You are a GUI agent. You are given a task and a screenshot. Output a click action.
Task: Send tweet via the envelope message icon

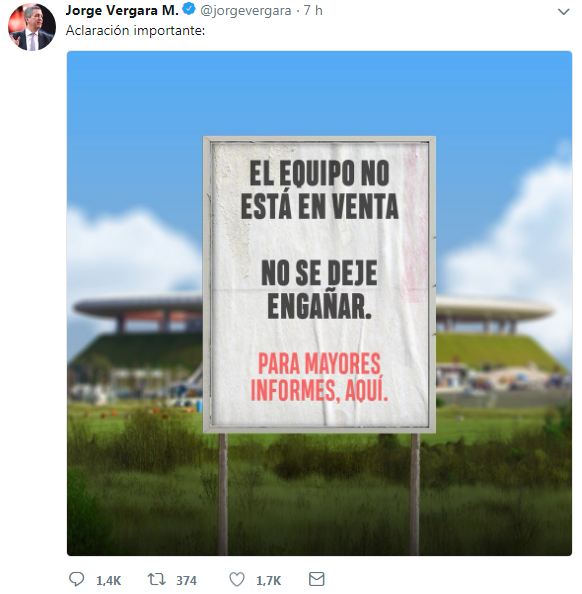(x=316, y=579)
